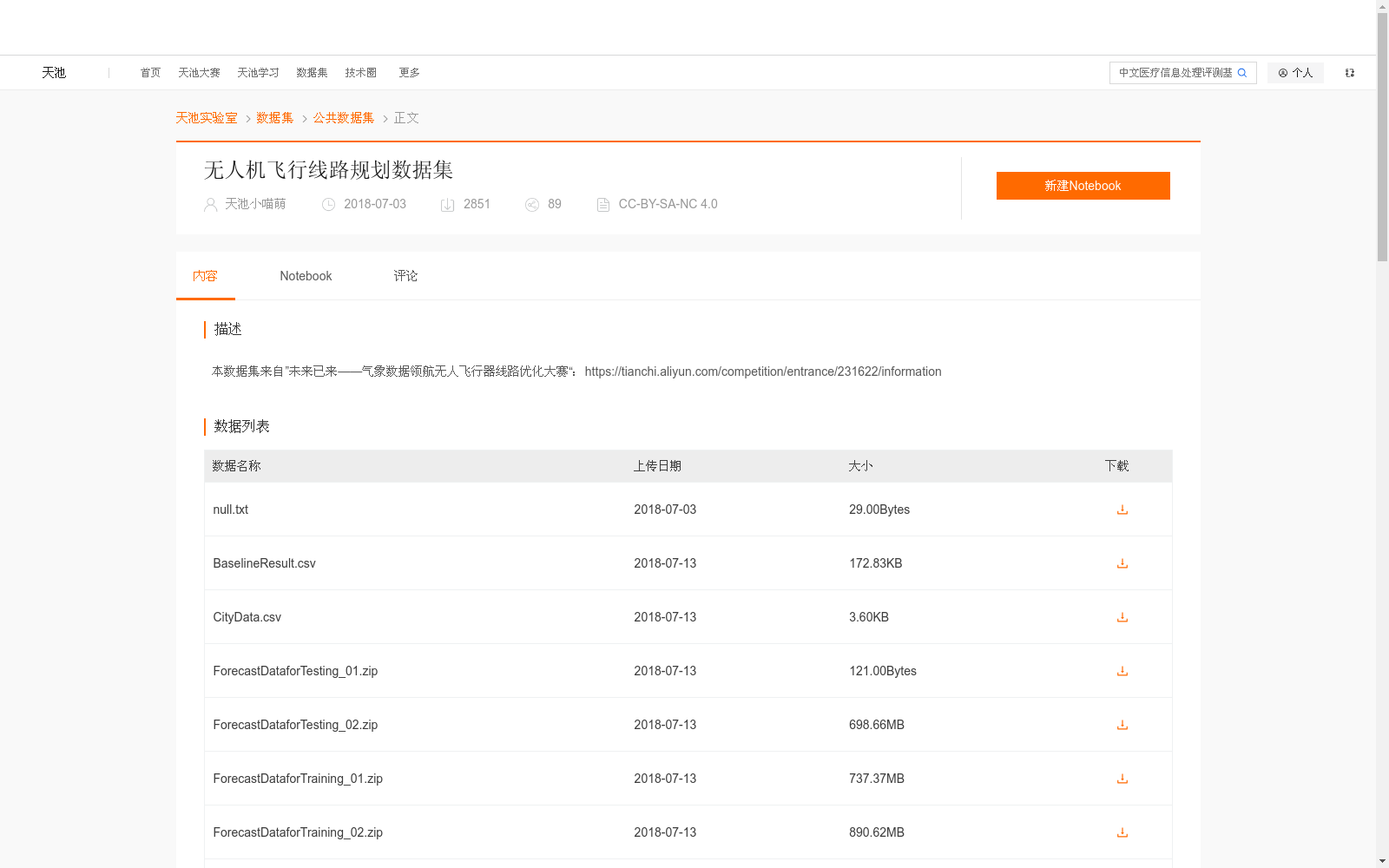Go to 数据集 breadcrumb link
Image resolution: width=1389 pixels, height=868 pixels.
275,118
